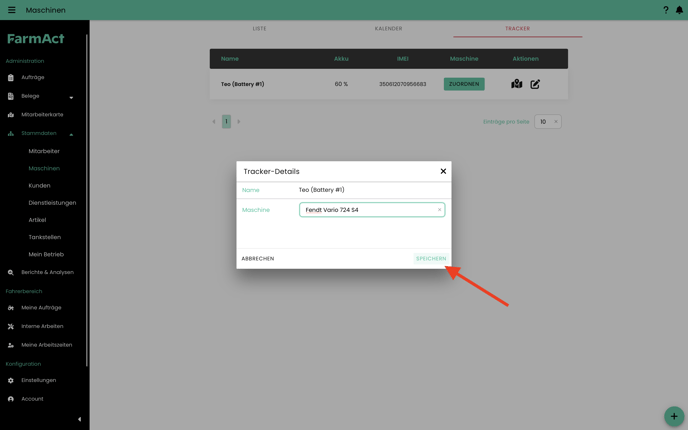Click the IMEI value 350612070956683
This screenshot has width=688, height=430.
(x=403, y=84)
